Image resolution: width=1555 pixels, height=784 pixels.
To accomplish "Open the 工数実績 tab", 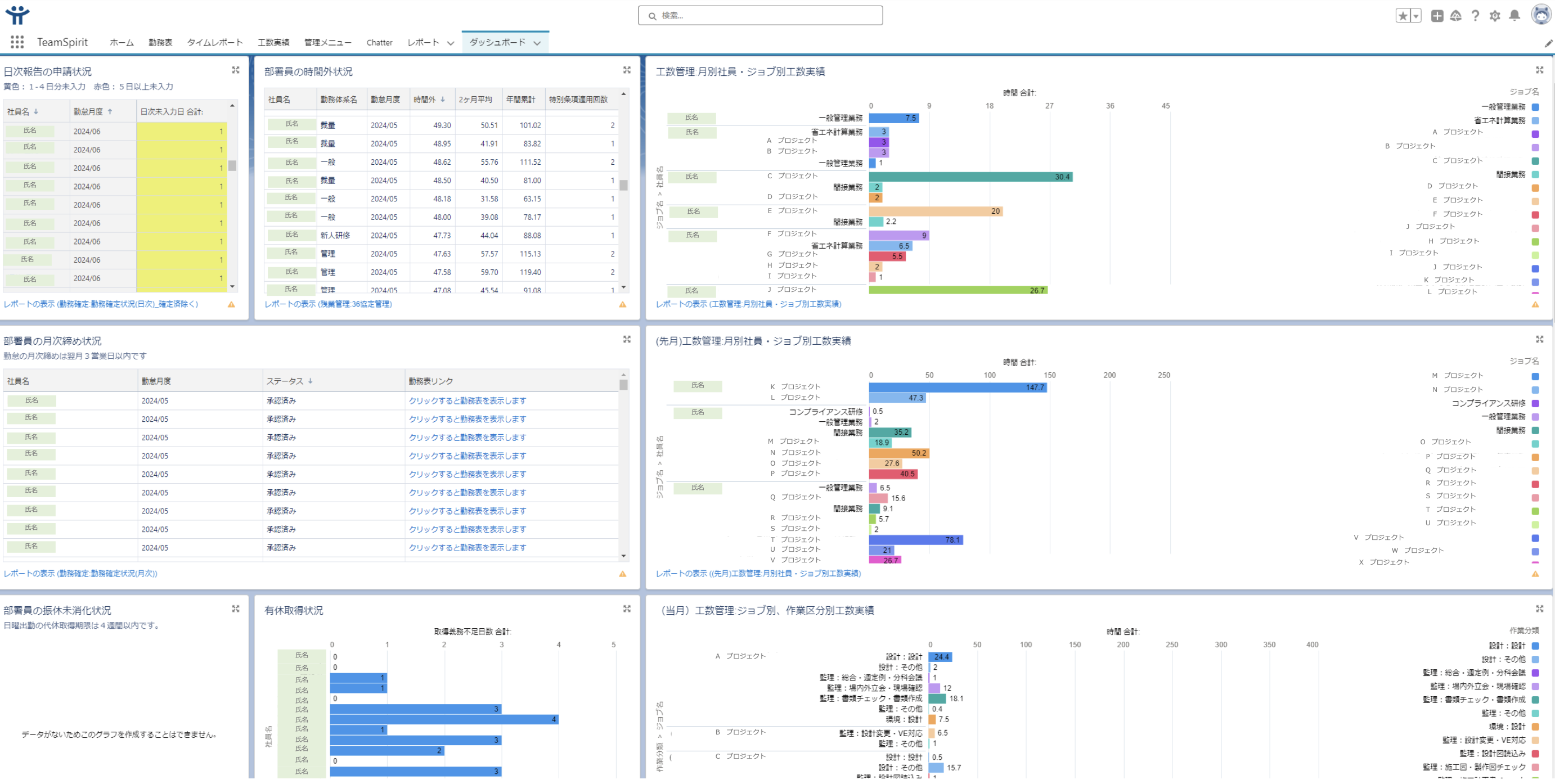I will point(273,43).
